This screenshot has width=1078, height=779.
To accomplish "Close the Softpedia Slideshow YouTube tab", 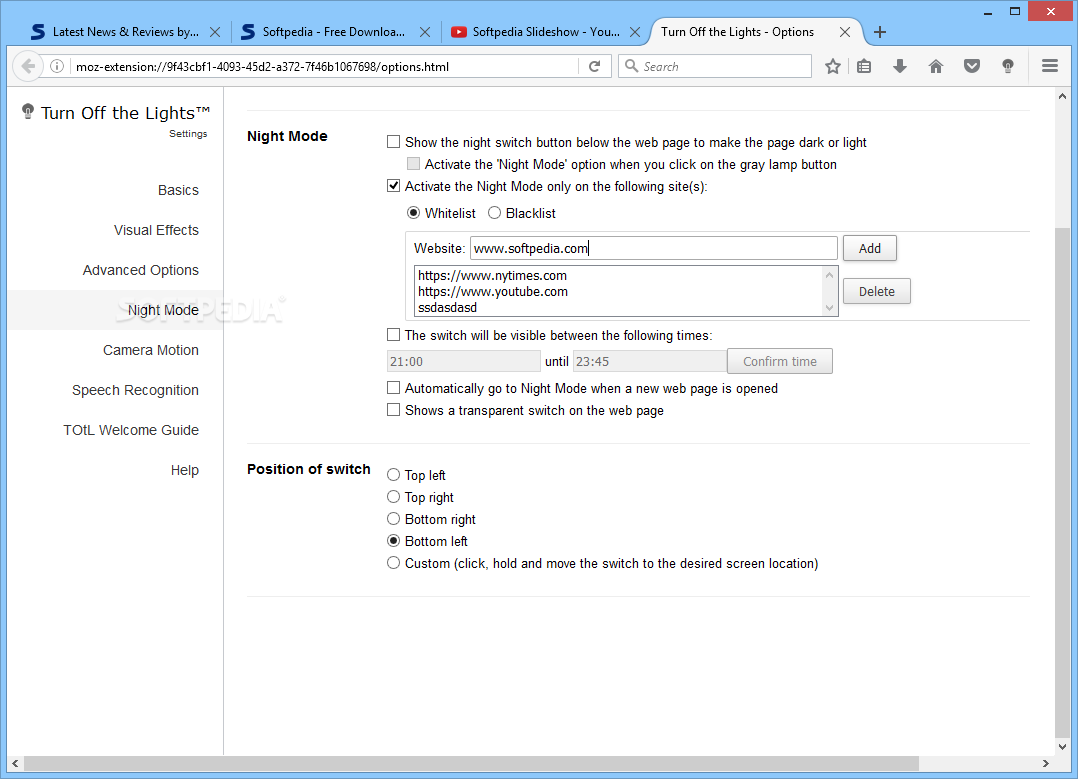I will point(635,32).
